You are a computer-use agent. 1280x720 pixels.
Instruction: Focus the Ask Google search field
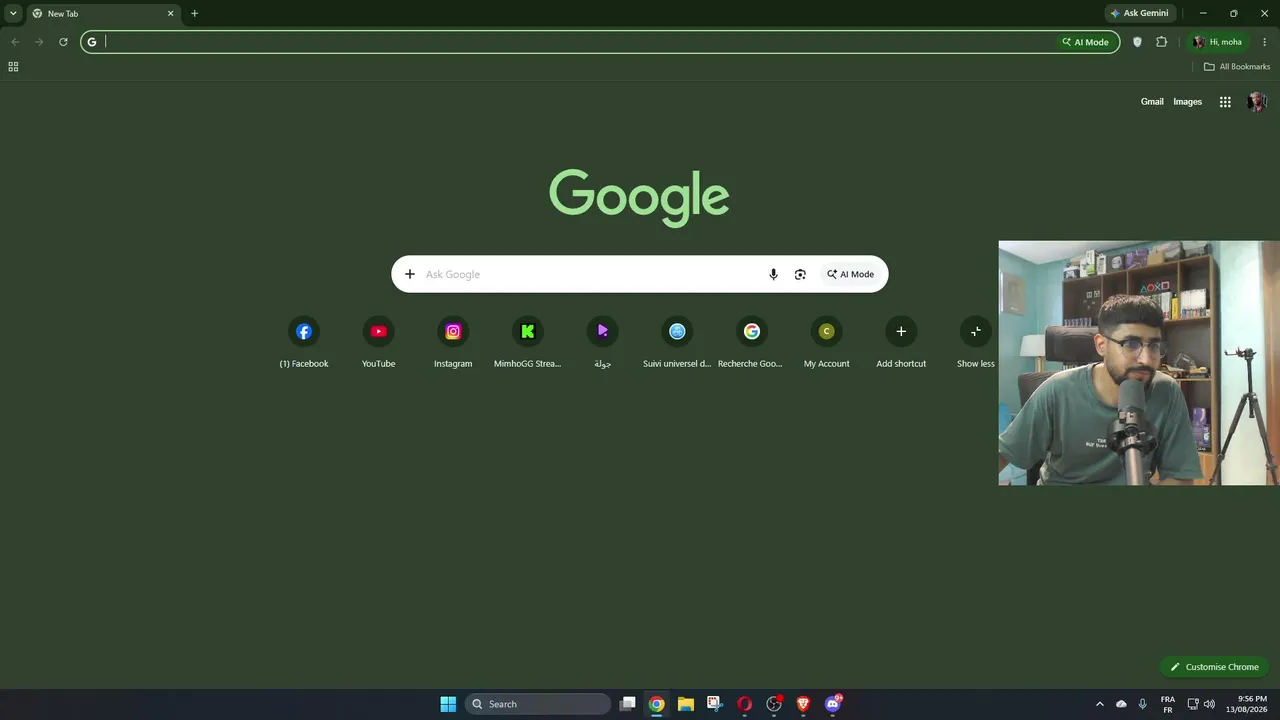point(590,274)
